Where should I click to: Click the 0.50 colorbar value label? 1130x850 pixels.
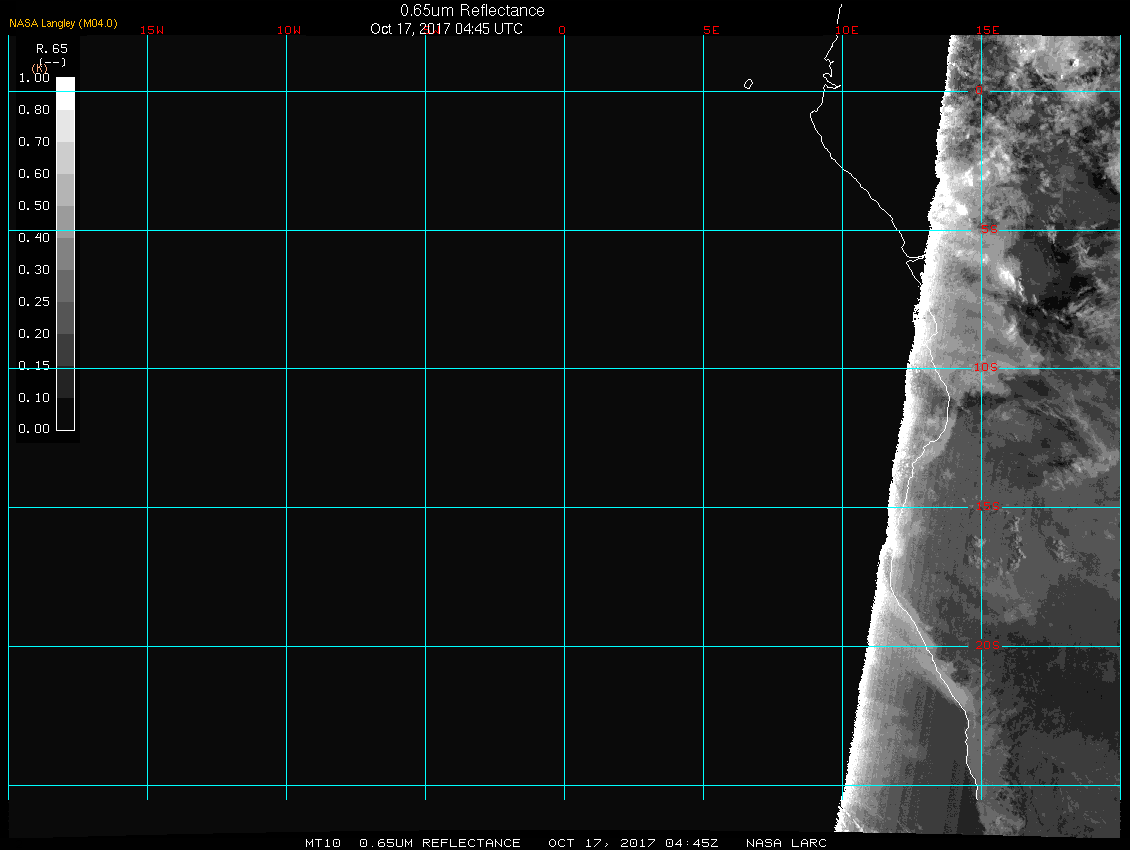click(x=34, y=206)
